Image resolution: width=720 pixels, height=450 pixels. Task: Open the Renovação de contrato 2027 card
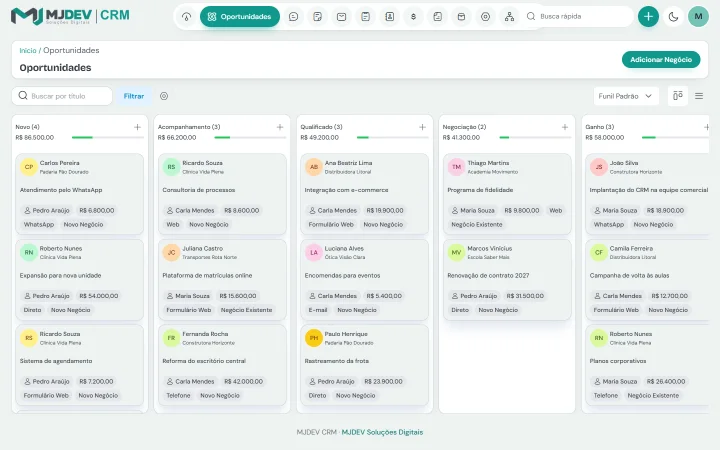coord(507,280)
